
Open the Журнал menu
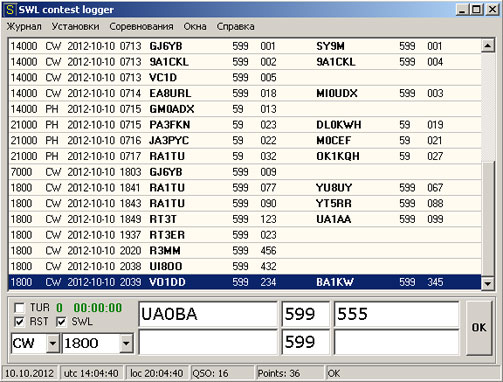click(x=24, y=27)
